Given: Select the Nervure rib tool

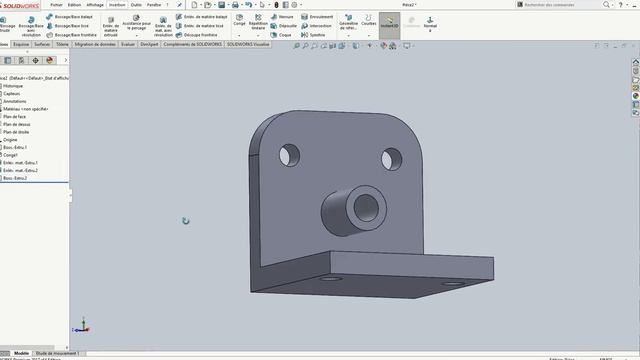Looking at the screenshot, I should tap(282, 17).
